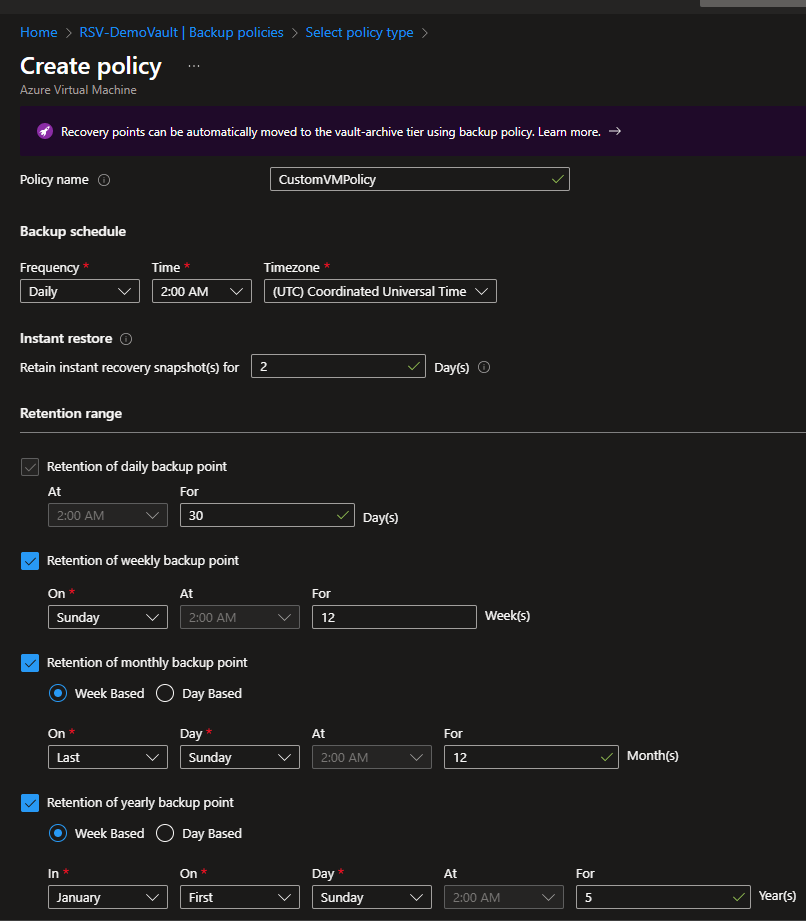Select Day Based for monthly retention
806x921 pixels.
pos(166,693)
